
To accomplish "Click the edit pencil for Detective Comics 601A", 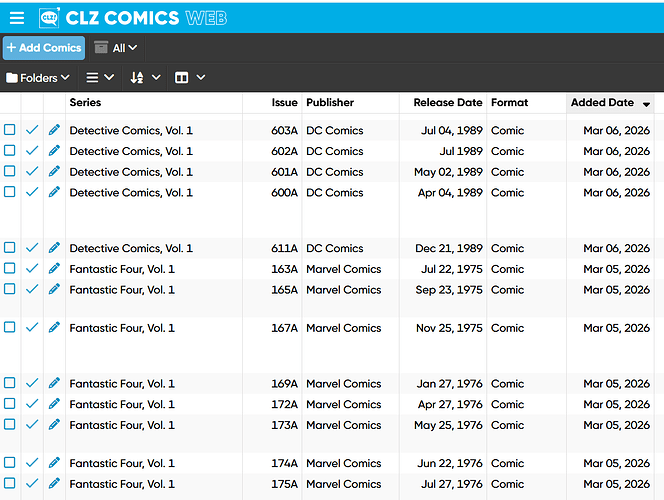I will [54, 171].
